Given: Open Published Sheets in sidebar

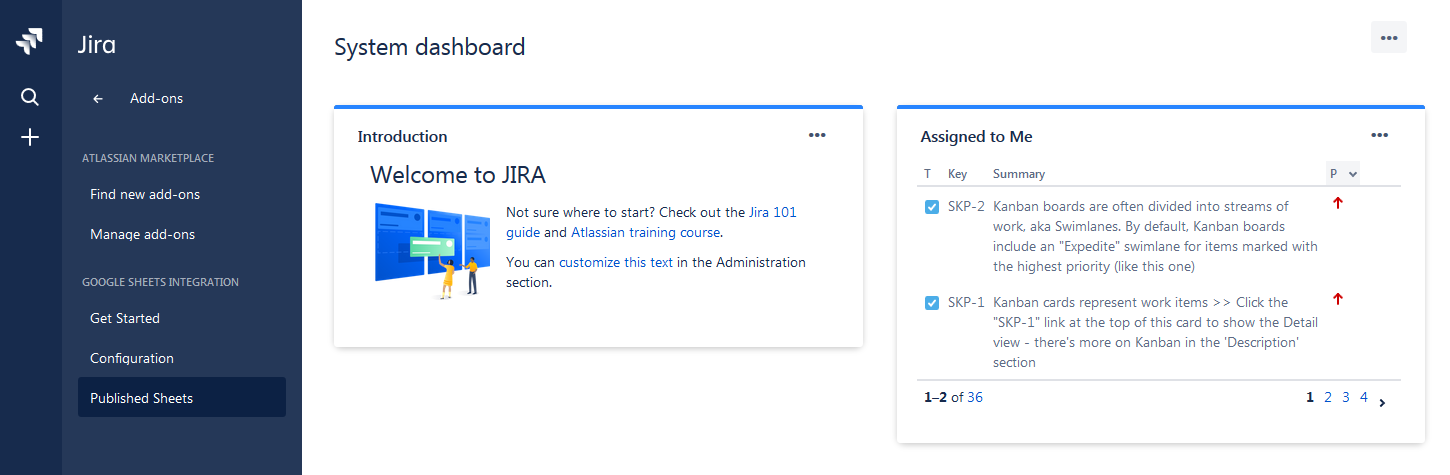Looking at the screenshot, I should tap(141, 398).
